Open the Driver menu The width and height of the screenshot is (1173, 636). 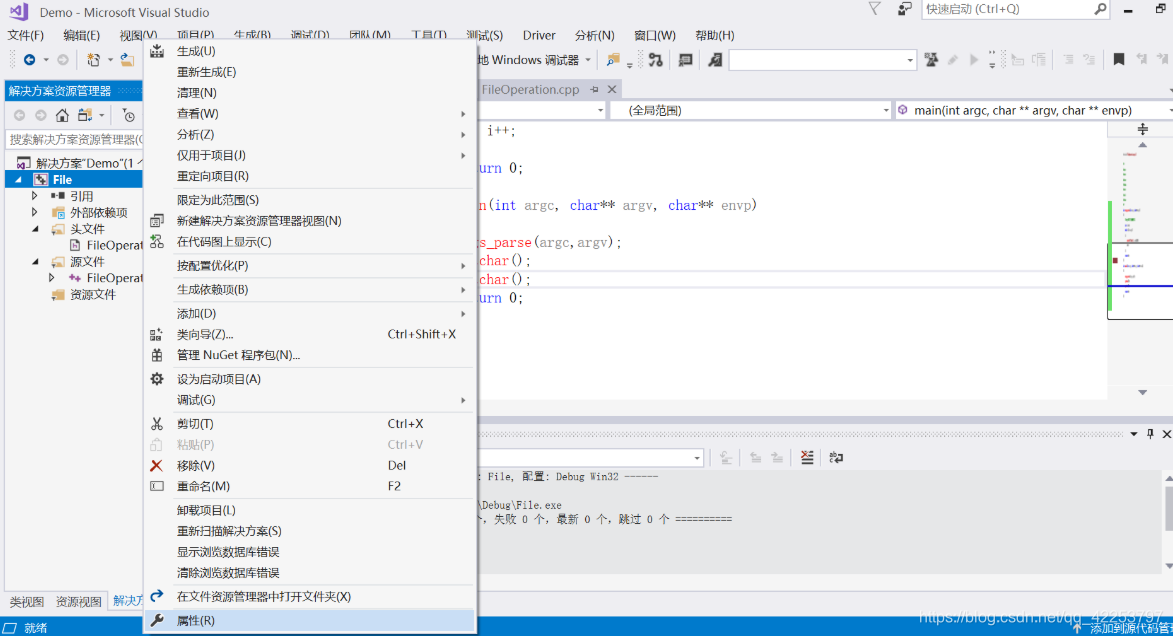(539, 35)
